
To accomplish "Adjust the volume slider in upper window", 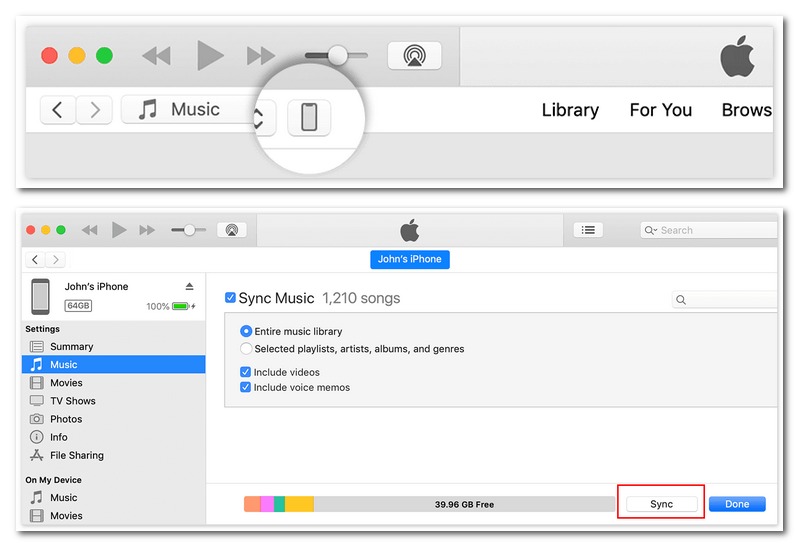I will click(336, 55).
